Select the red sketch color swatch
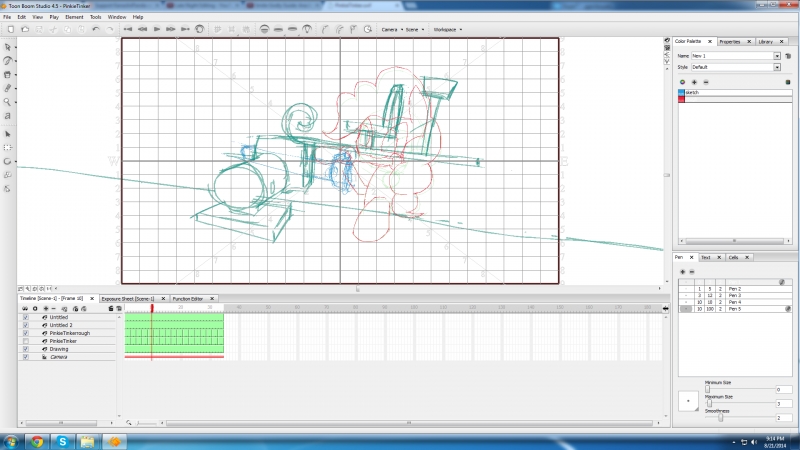This screenshot has height=450, width=800. pyautogui.click(x=682, y=99)
